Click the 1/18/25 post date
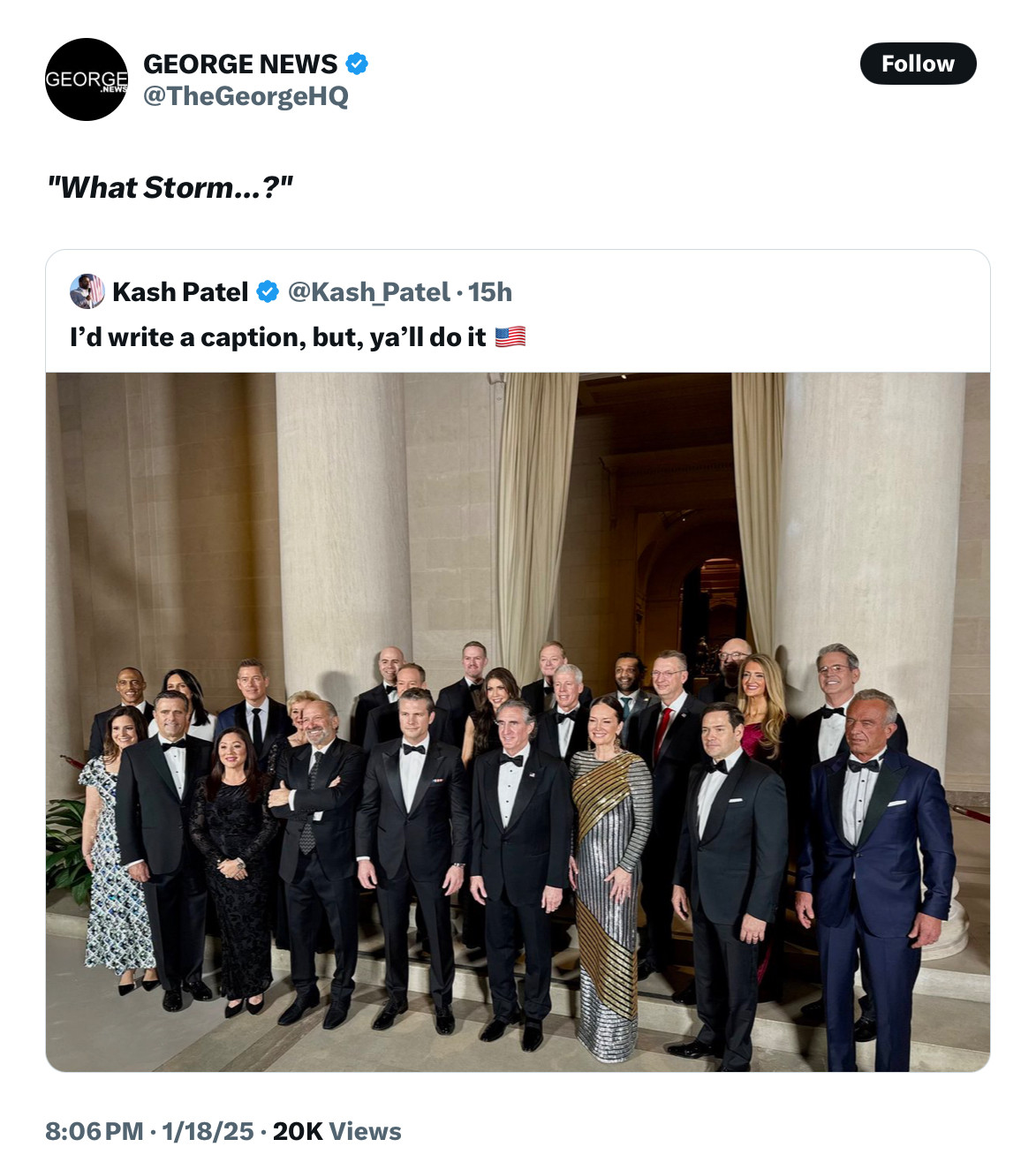Viewport: 1036px width, 1162px height. click(x=208, y=1131)
